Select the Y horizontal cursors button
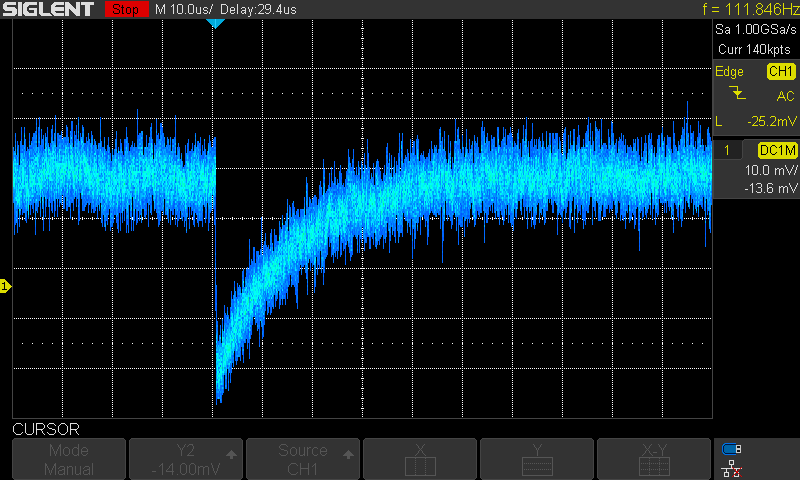The width and height of the screenshot is (800, 480). 537,459
